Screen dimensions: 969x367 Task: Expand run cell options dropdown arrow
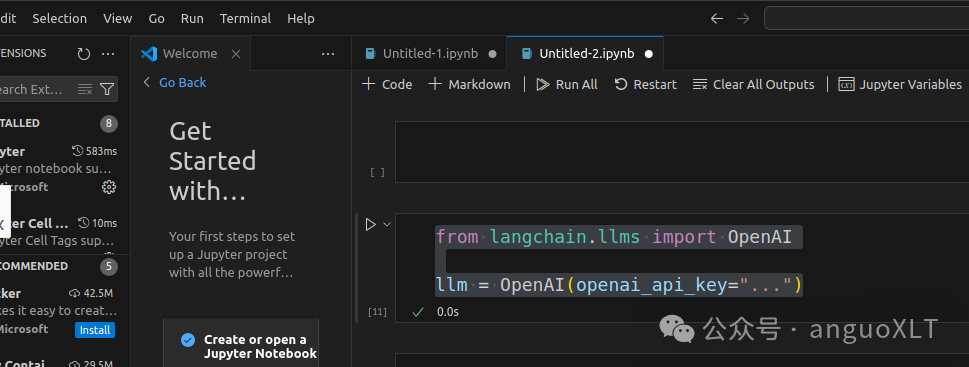(x=387, y=224)
